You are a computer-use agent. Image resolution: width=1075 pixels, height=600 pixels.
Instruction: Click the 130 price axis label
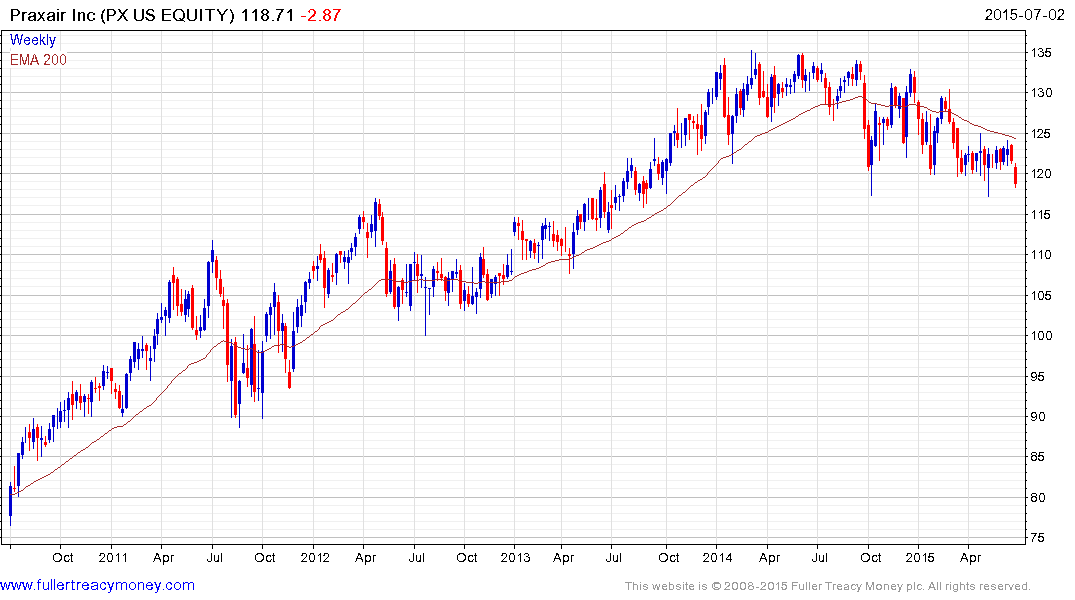[1041, 93]
